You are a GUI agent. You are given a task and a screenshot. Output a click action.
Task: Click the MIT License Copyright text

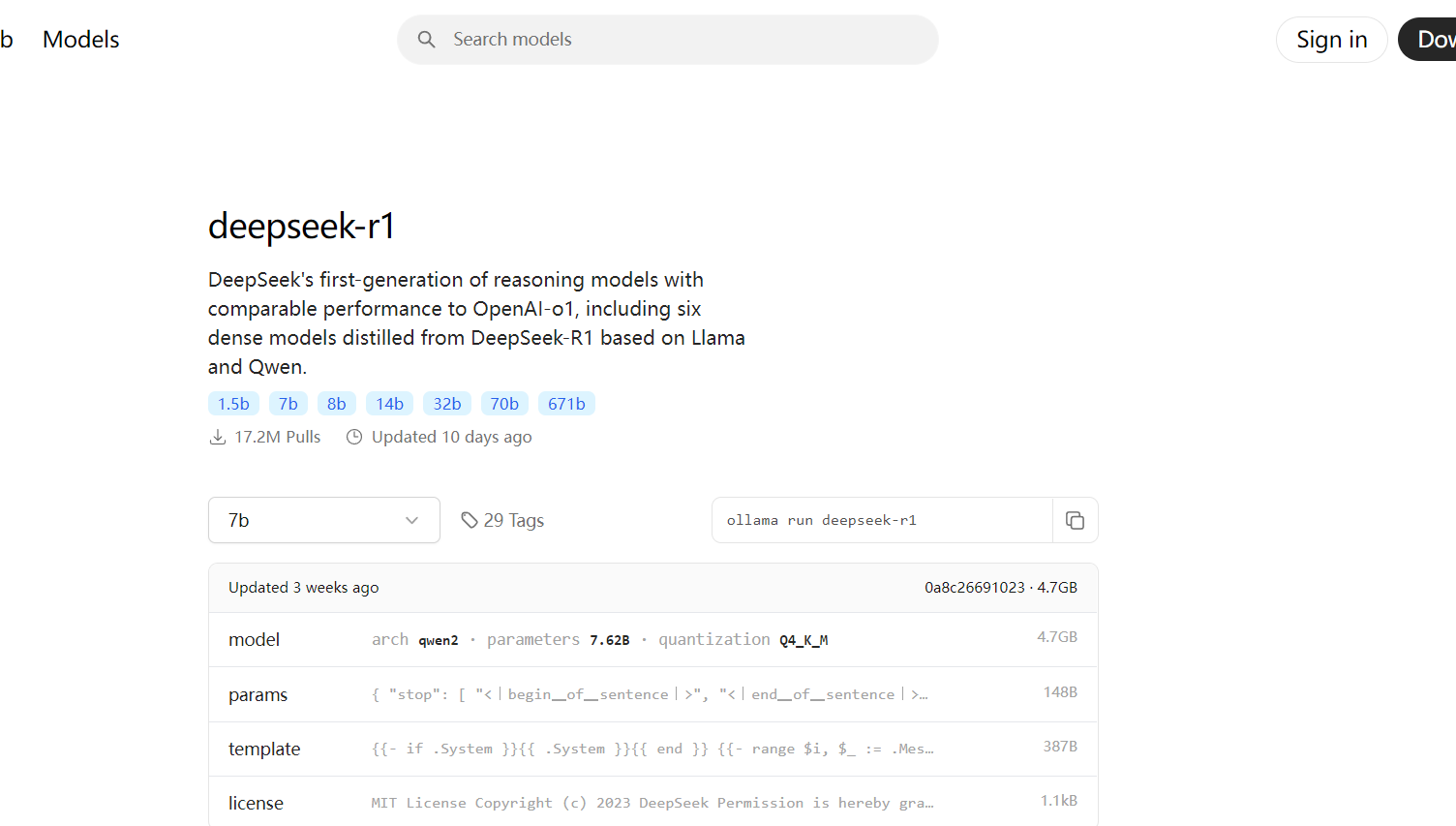click(x=652, y=803)
